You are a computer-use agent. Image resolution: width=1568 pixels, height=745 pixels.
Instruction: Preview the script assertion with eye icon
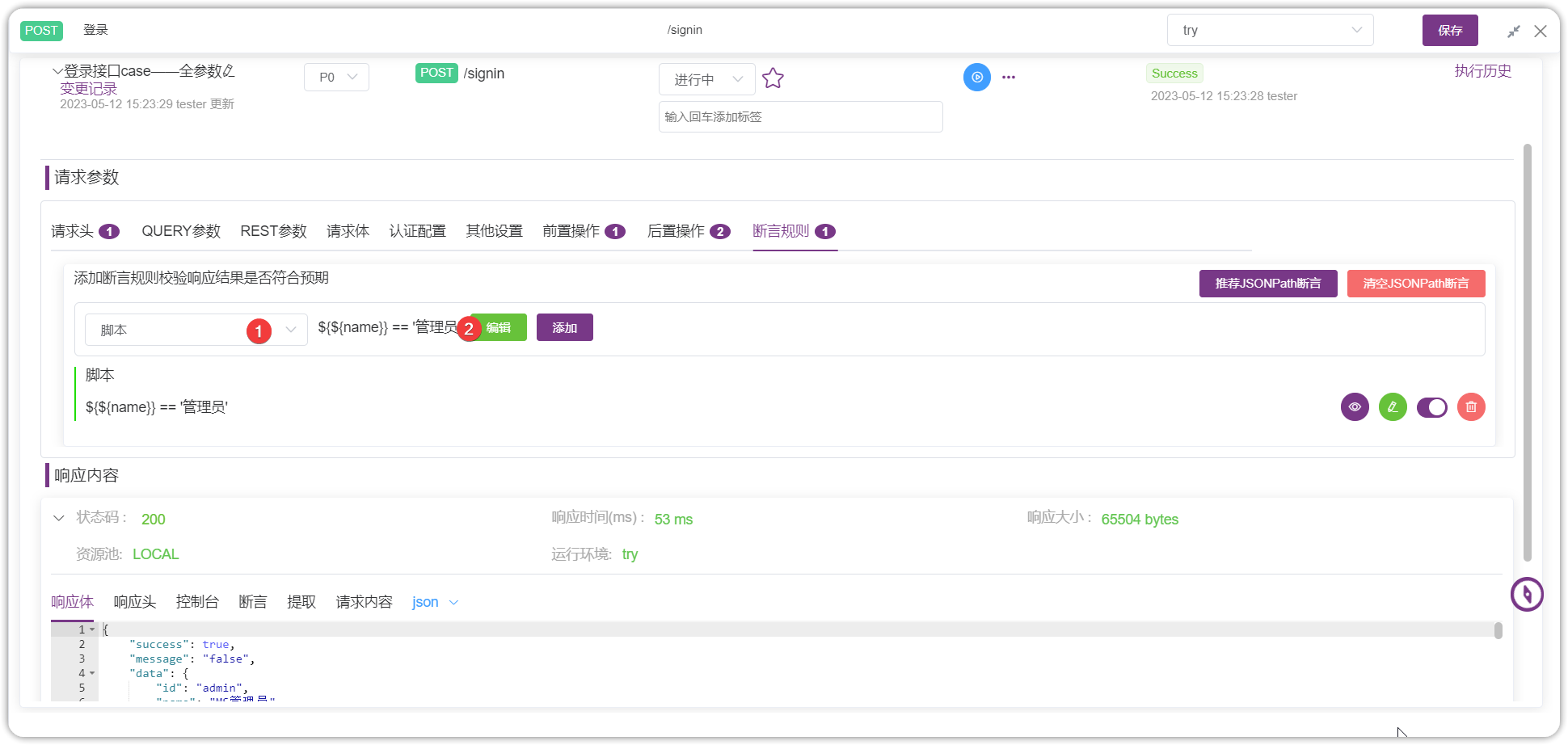[1355, 407]
